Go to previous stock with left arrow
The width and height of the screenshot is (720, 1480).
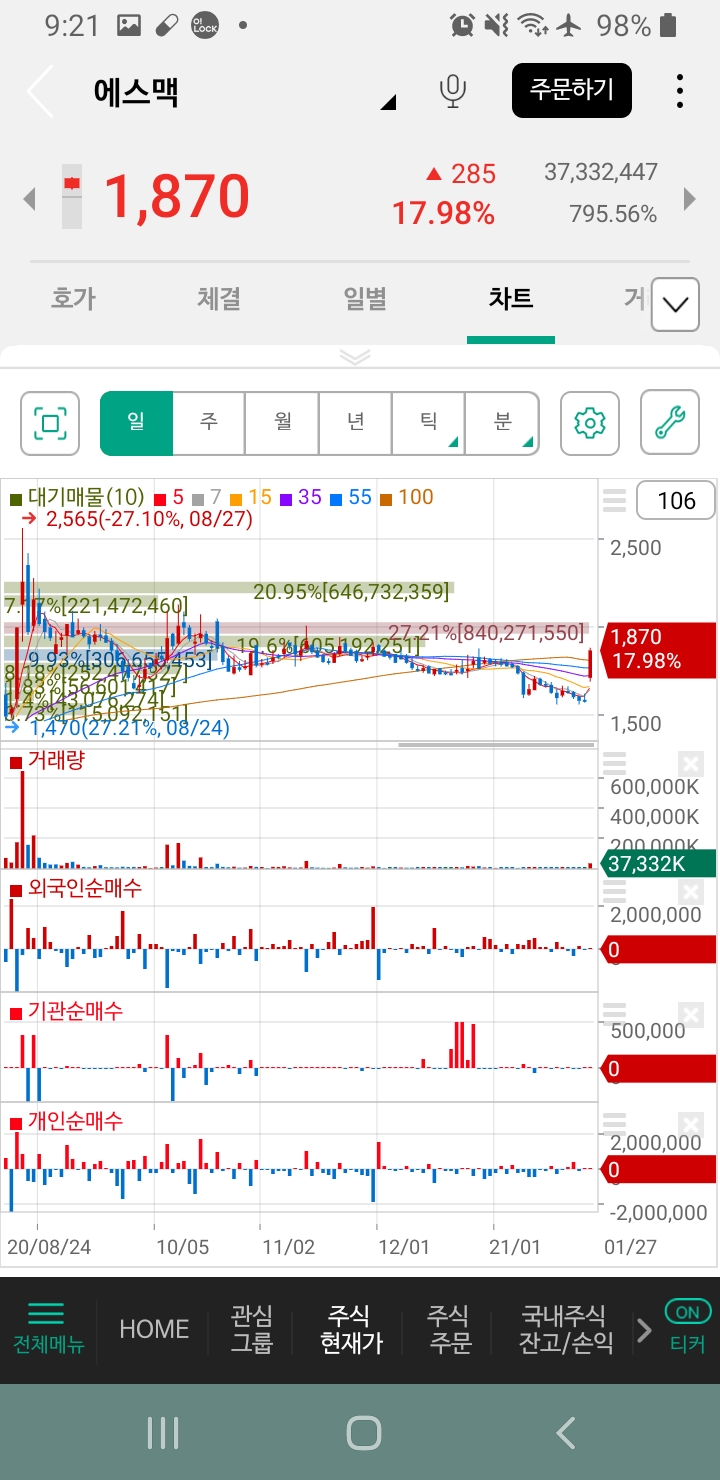(x=29, y=199)
